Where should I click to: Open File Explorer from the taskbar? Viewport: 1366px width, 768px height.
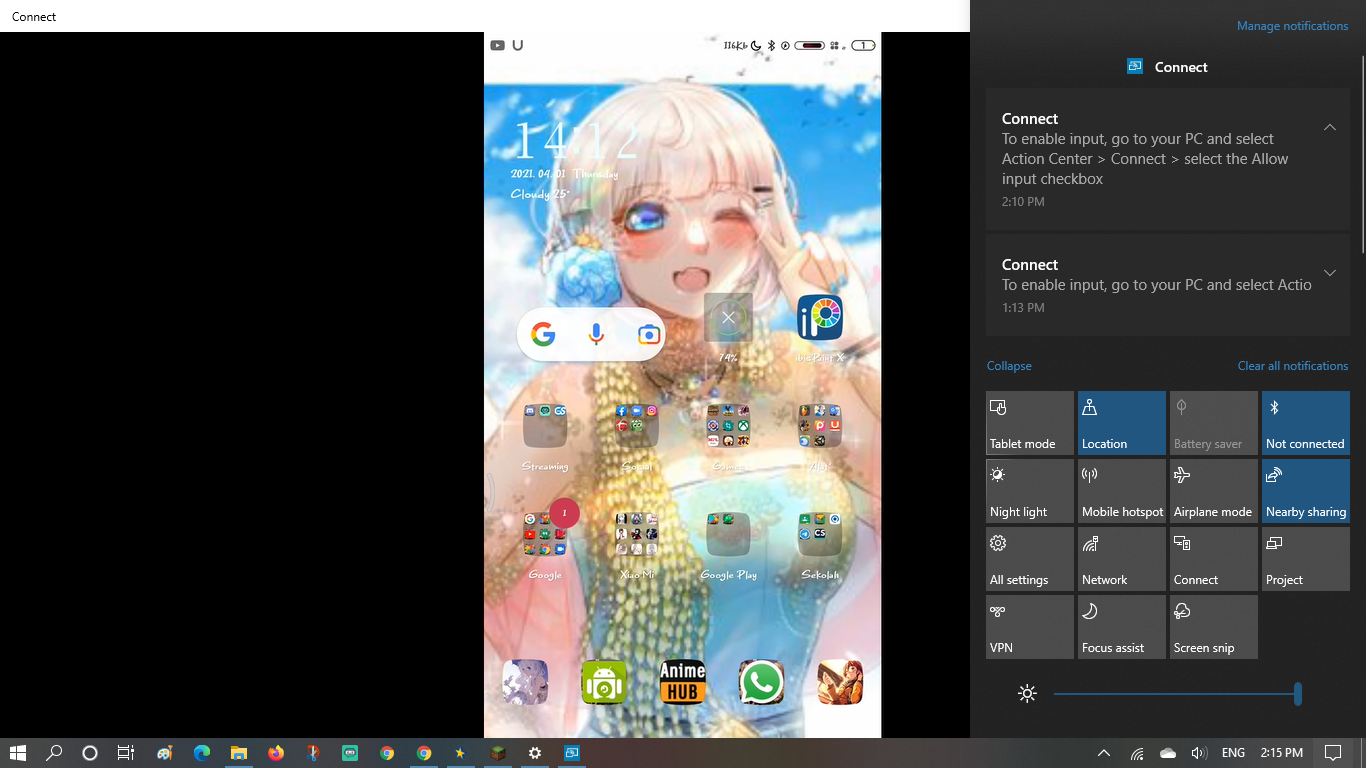[x=239, y=753]
